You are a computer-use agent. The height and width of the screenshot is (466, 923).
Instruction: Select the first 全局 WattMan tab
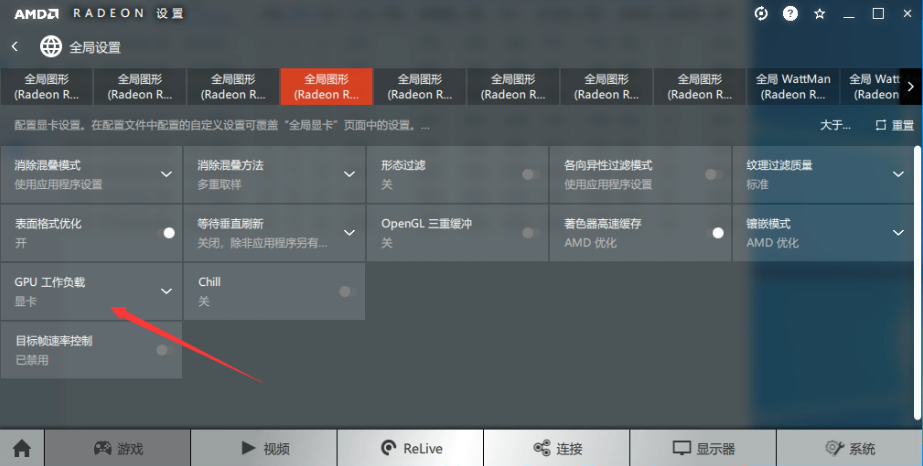tap(793, 86)
